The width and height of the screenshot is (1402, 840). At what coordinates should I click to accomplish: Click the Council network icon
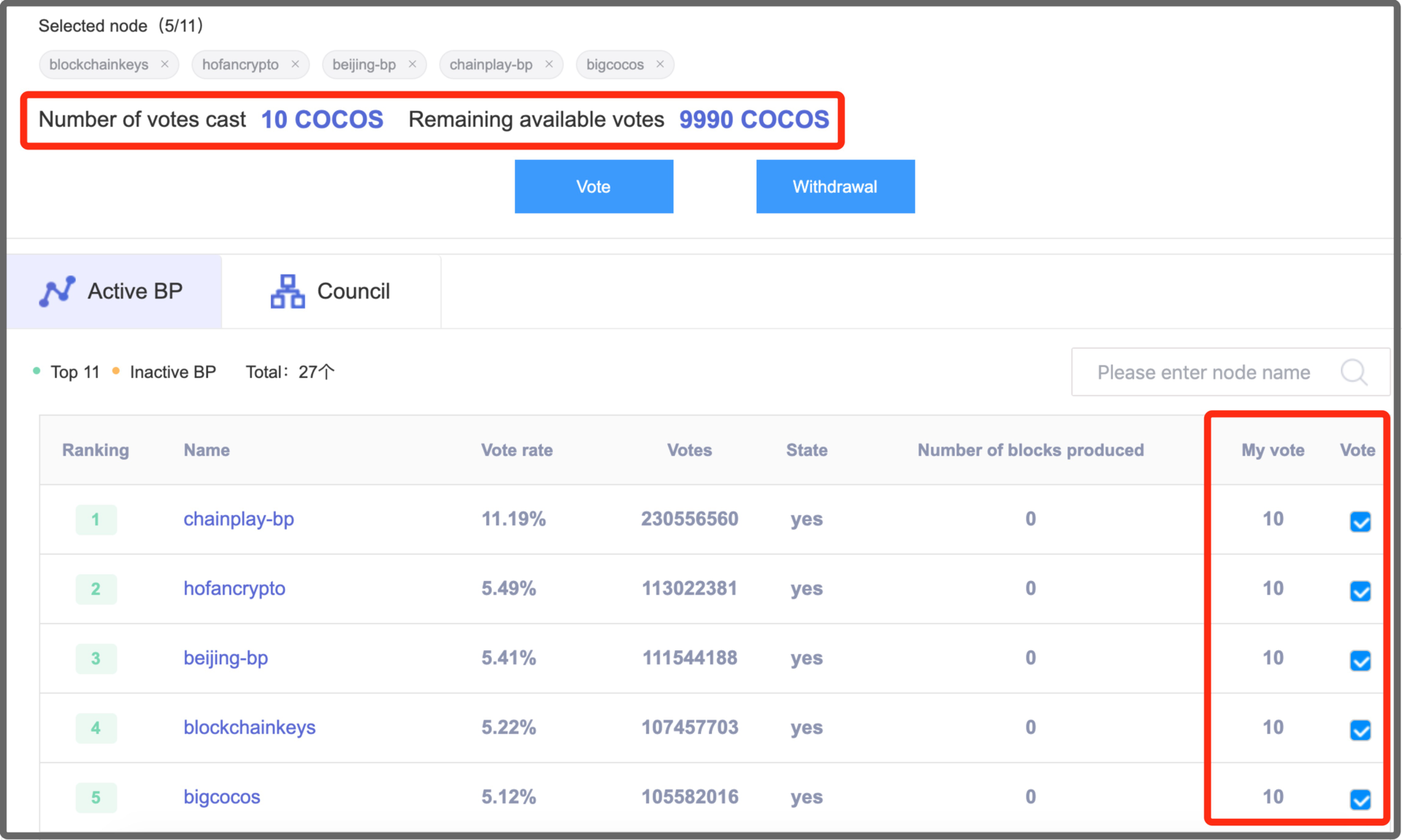tap(288, 291)
